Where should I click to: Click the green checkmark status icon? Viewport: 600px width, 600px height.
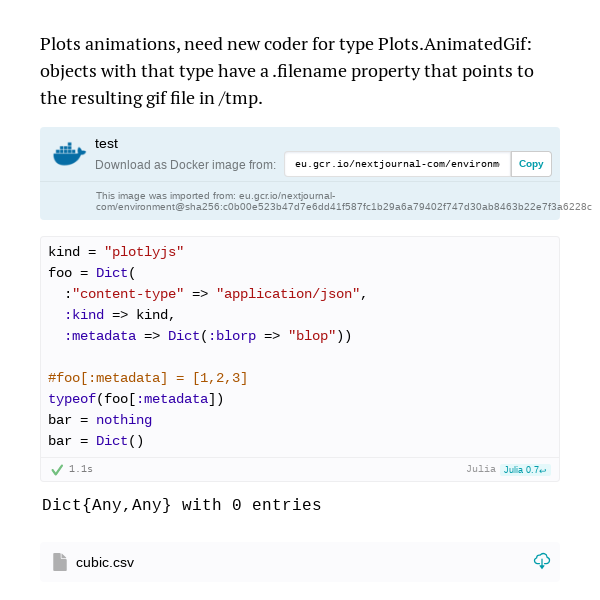[57, 470]
